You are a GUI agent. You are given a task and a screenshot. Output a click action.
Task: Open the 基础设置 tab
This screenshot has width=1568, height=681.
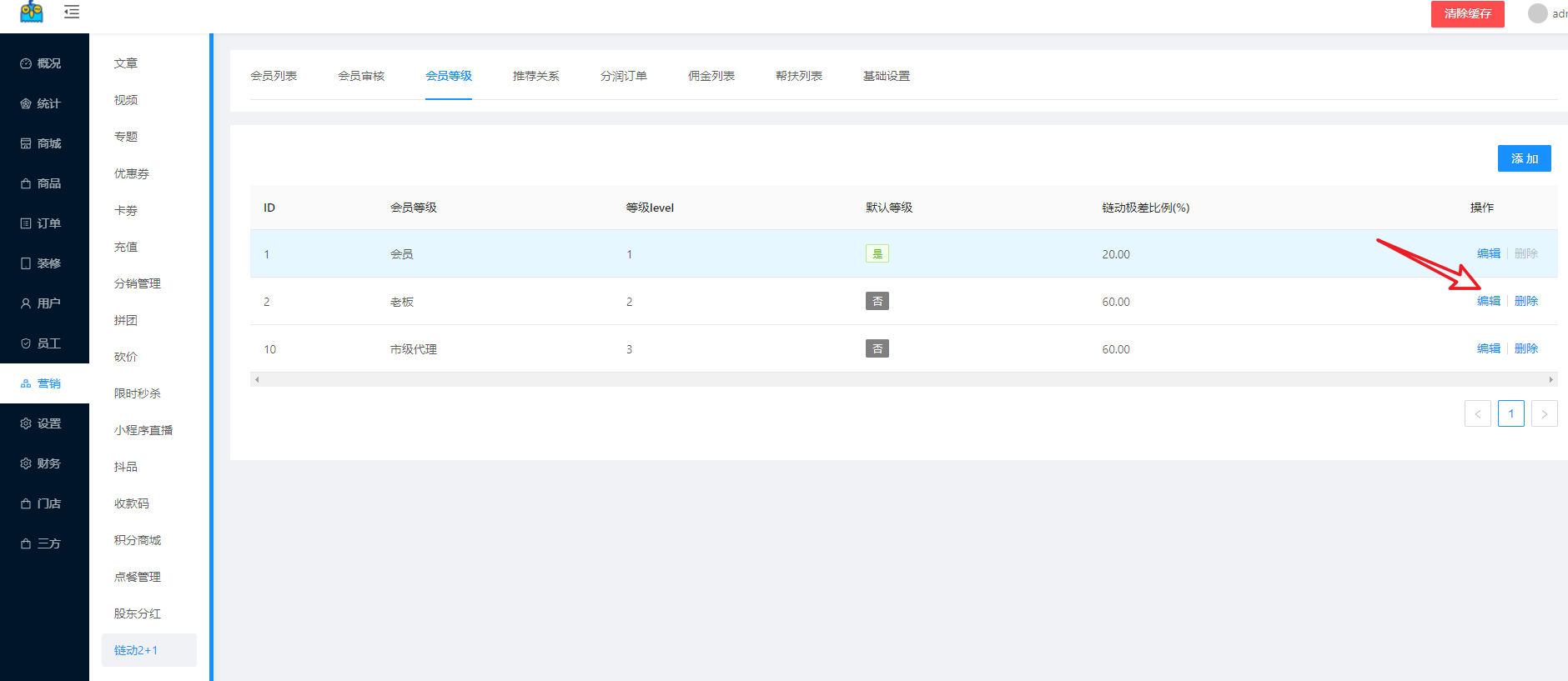tap(886, 76)
